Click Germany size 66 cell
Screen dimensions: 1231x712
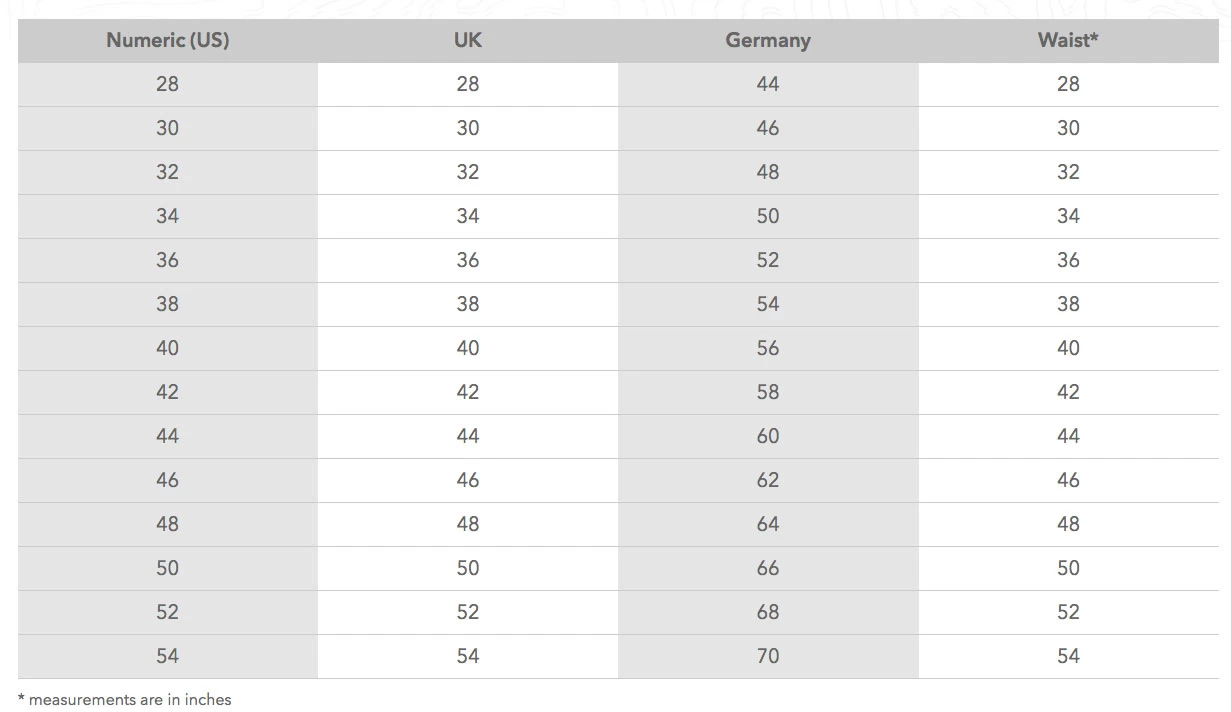(768, 568)
